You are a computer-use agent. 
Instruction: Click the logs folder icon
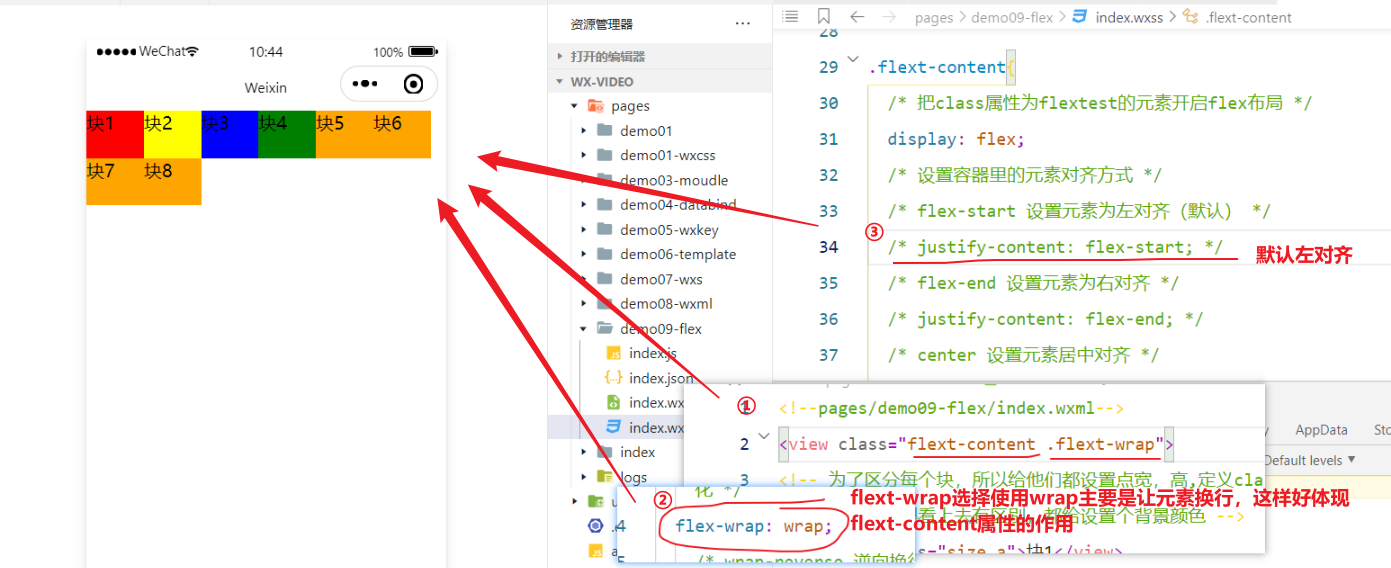(x=604, y=477)
